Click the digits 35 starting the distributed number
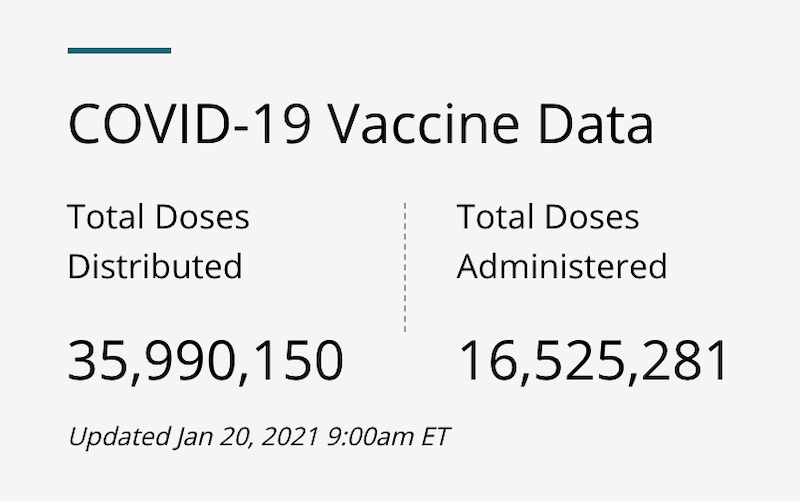This screenshot has height=501, width=800. coord(97,360)
